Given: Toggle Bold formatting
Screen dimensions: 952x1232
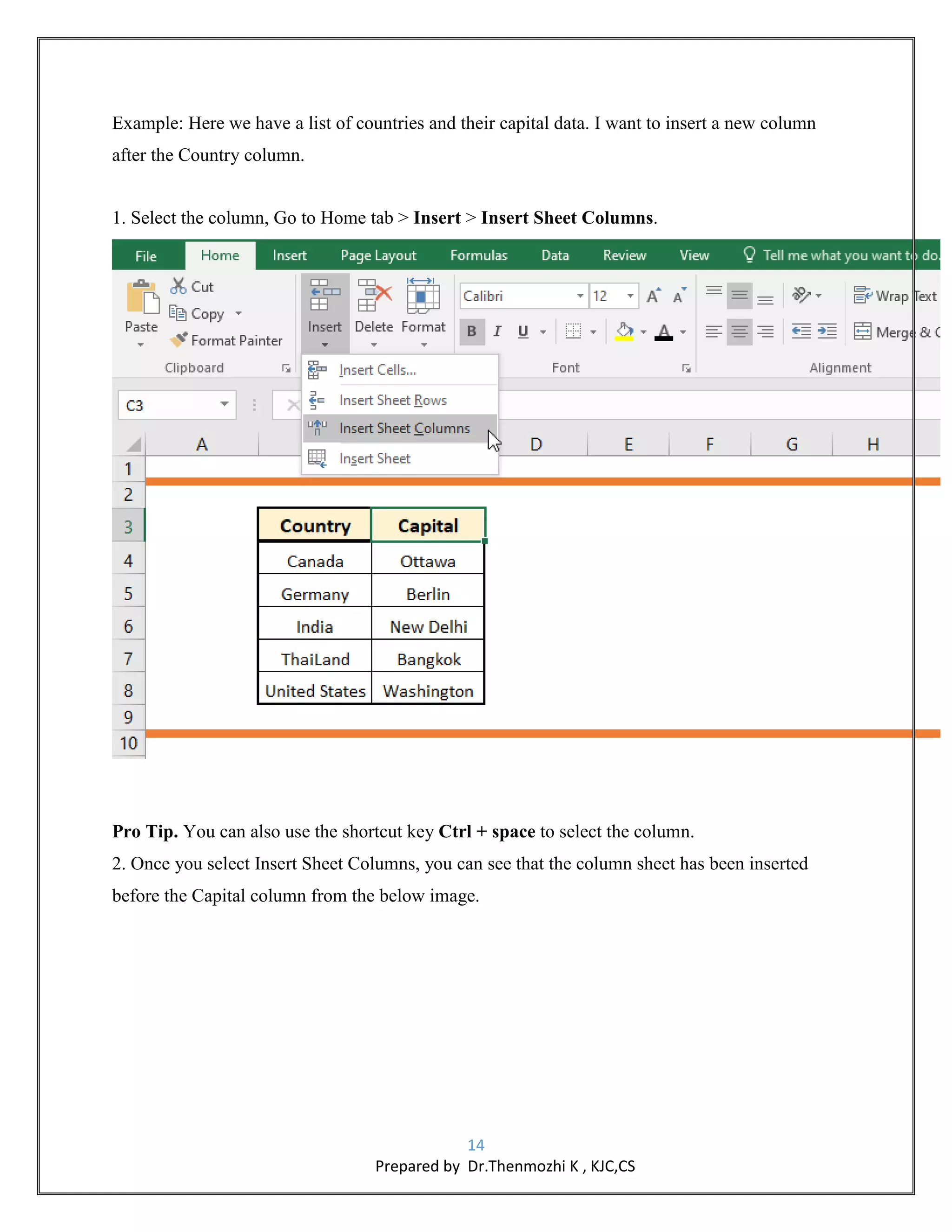Looking at the screenshot, I should (472, 331).
